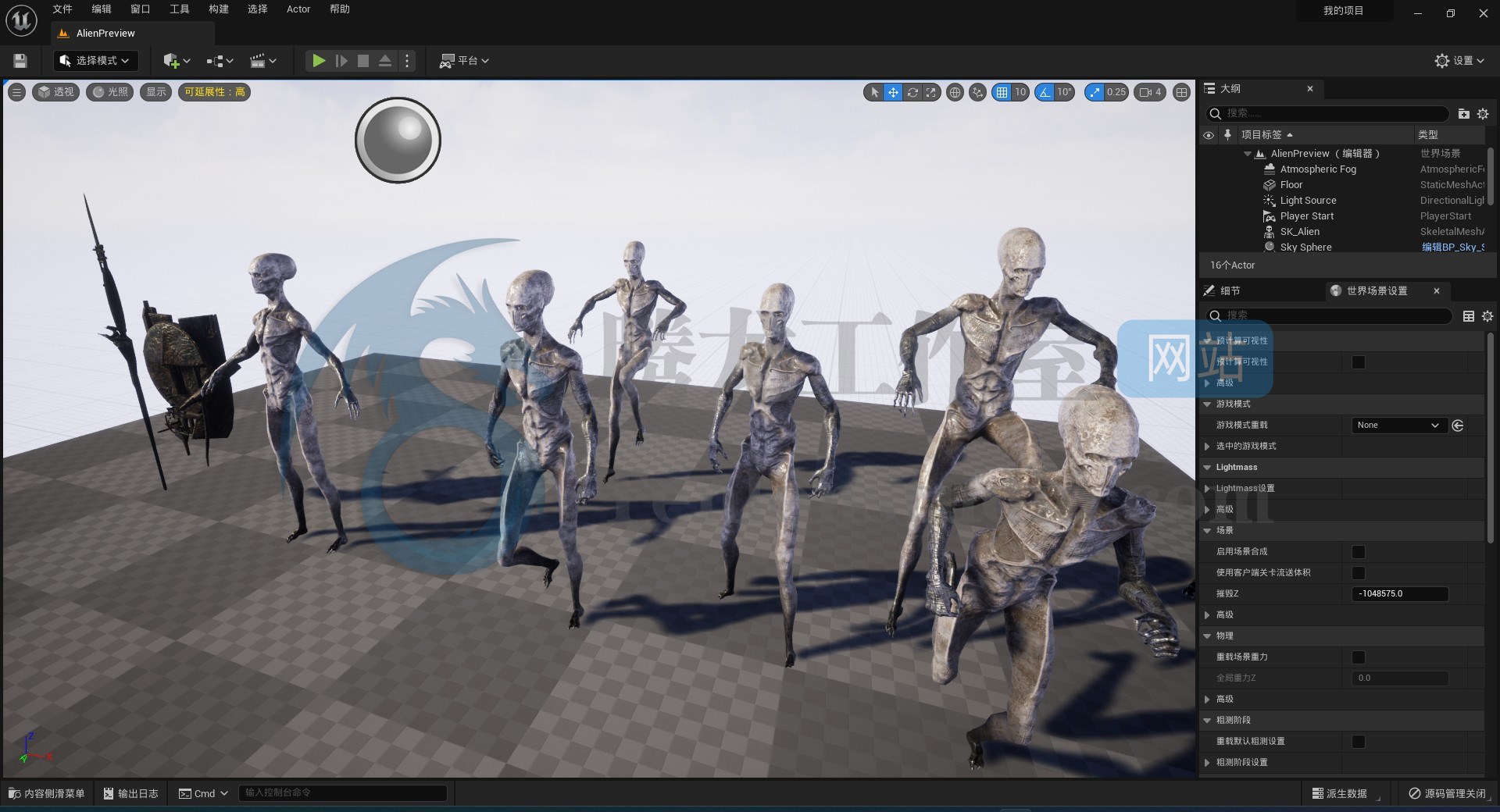Image resolution: width=1500 pixels, height=812 pixels.
Task: Activate the Scale tool in viewport
Action: 930,92
